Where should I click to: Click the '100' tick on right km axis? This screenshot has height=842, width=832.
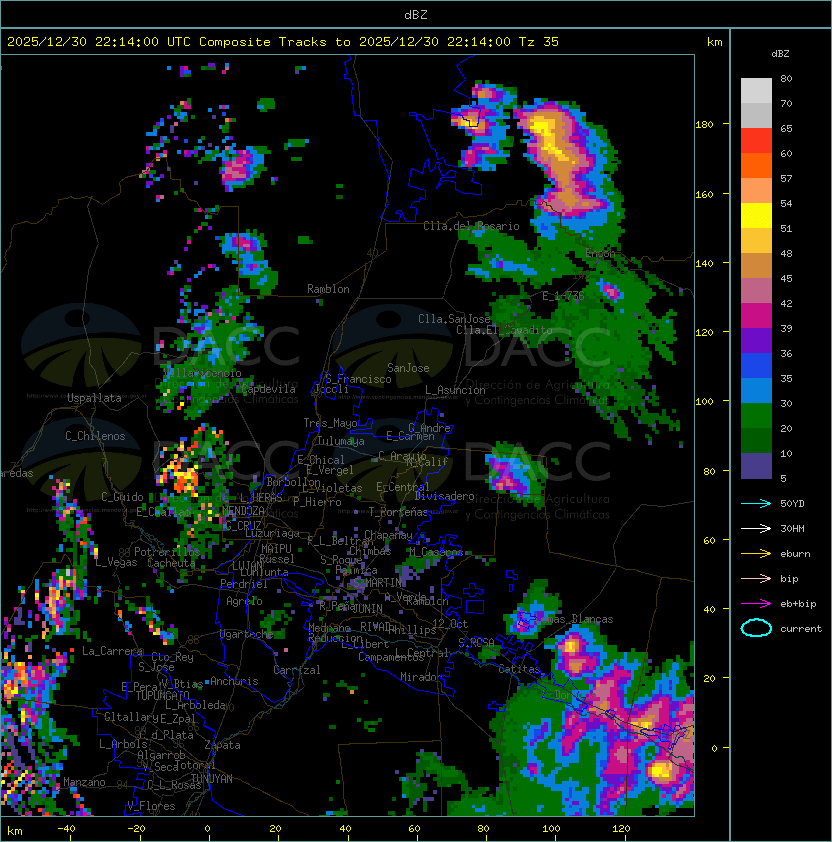click(704, 402)
